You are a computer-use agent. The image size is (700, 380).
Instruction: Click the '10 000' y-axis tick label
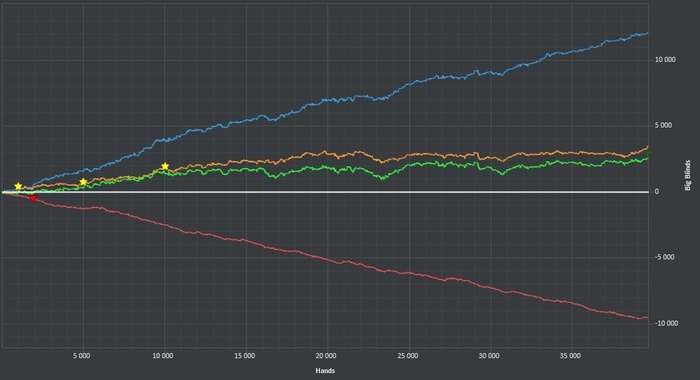(665, 60)
